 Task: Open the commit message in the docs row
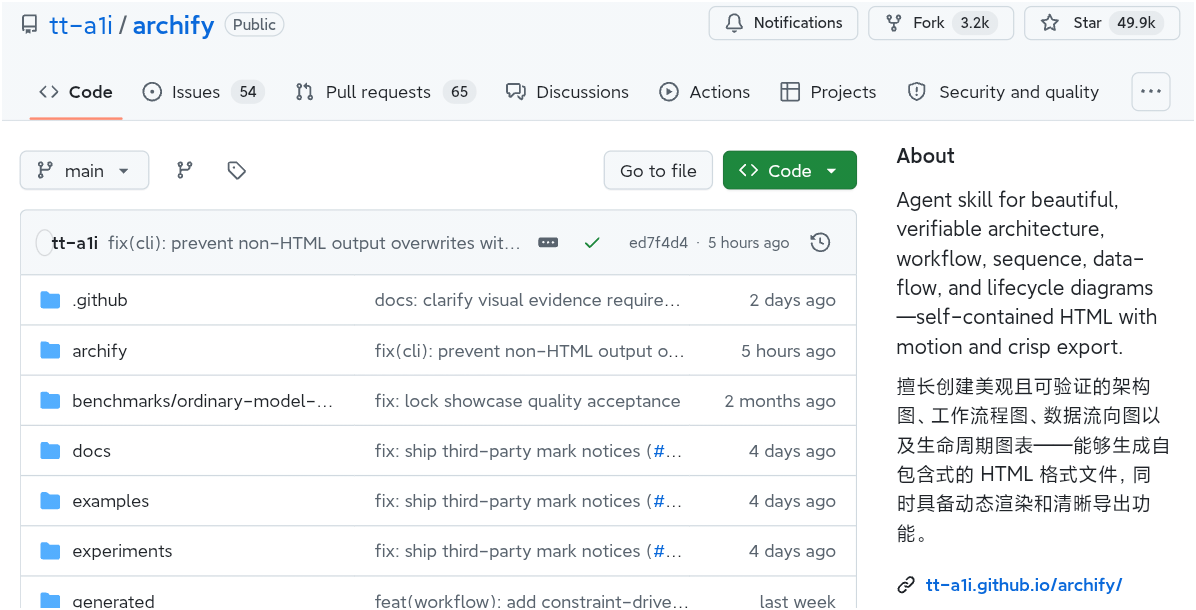(510, 451)
